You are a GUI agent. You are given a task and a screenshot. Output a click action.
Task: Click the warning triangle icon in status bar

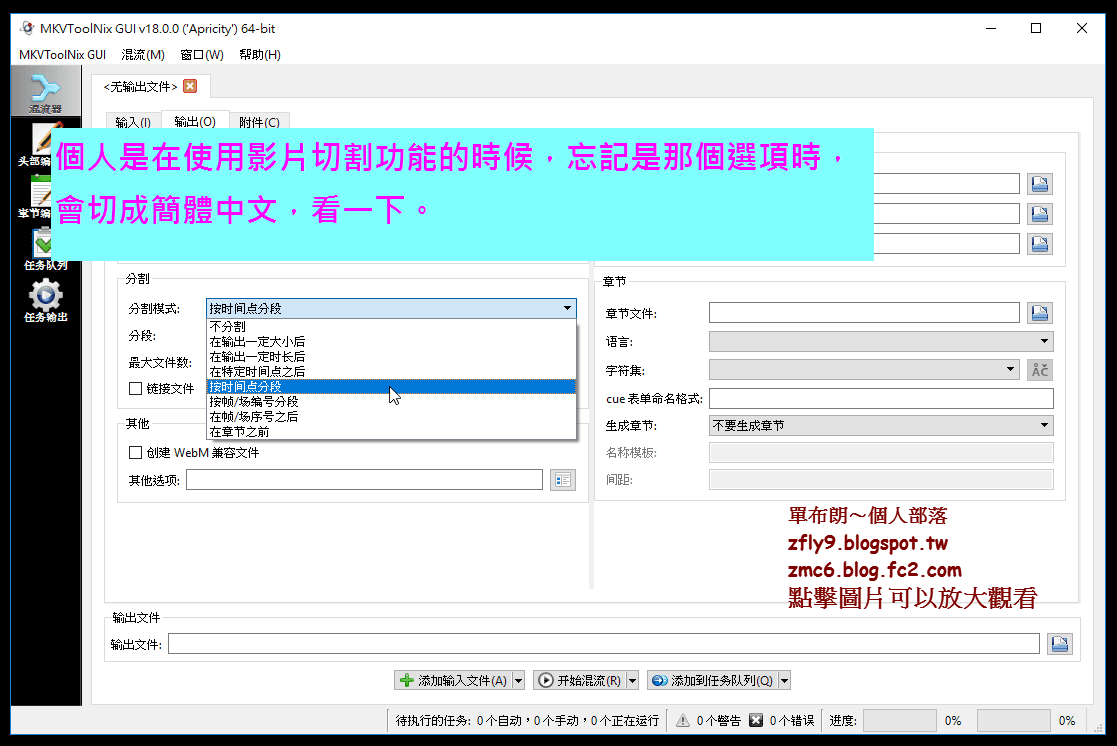[682, 720]
